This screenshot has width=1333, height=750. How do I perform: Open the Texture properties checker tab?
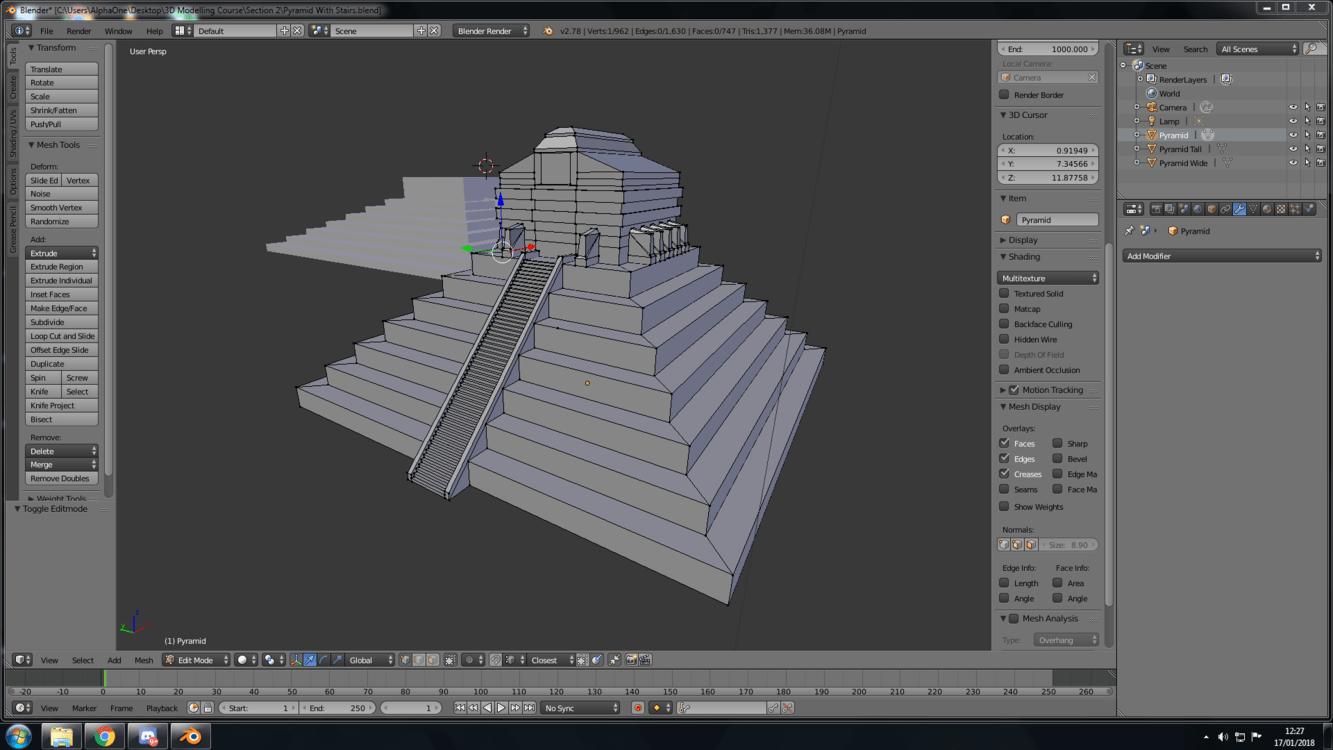point(1281,209)
